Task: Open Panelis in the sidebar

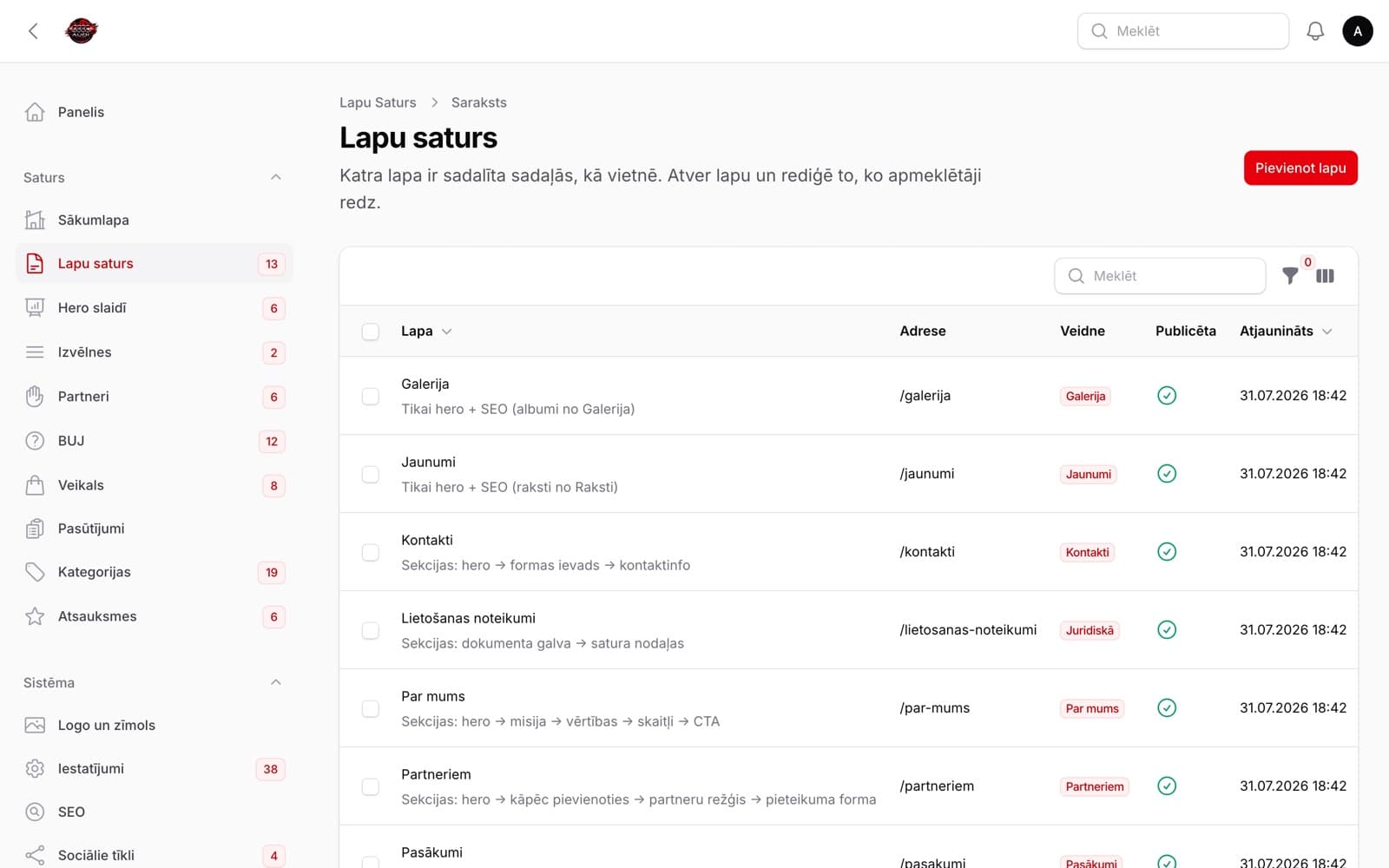Action: pyautogui.click(x=155, y=112)
